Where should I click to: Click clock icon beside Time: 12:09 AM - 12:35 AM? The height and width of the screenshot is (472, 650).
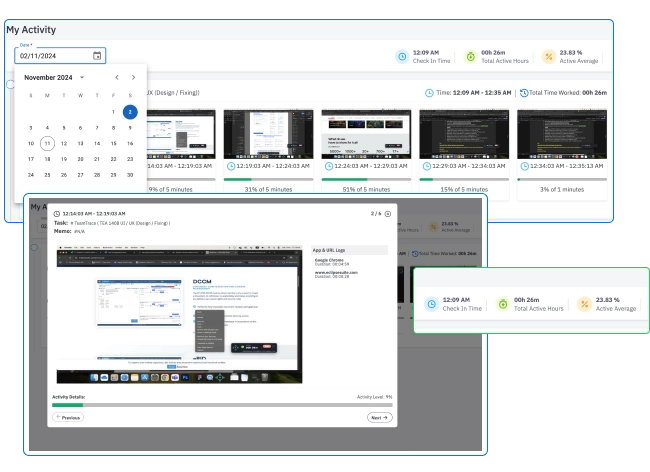(x=431, y=92)
